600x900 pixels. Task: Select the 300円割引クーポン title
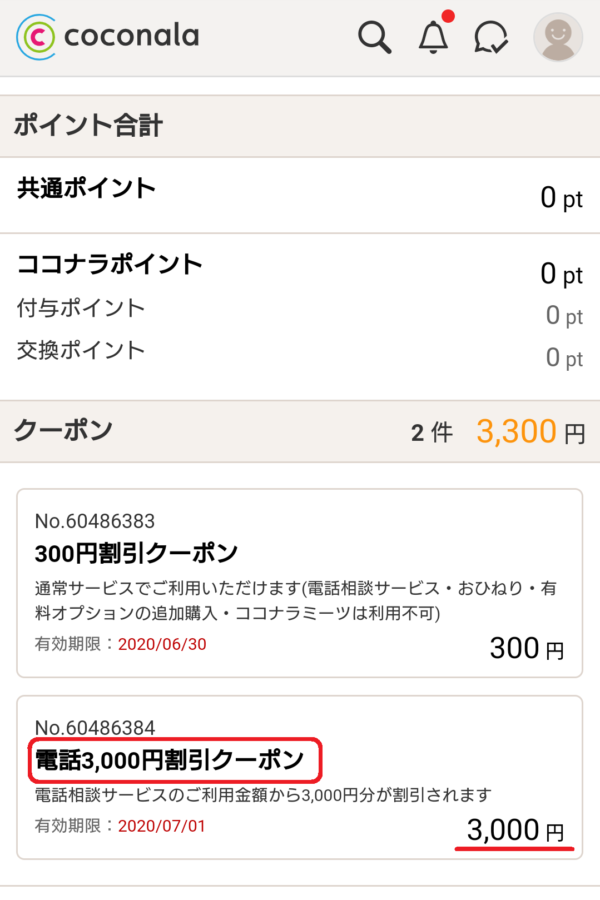pyautogui.click(x=136, y=551)
